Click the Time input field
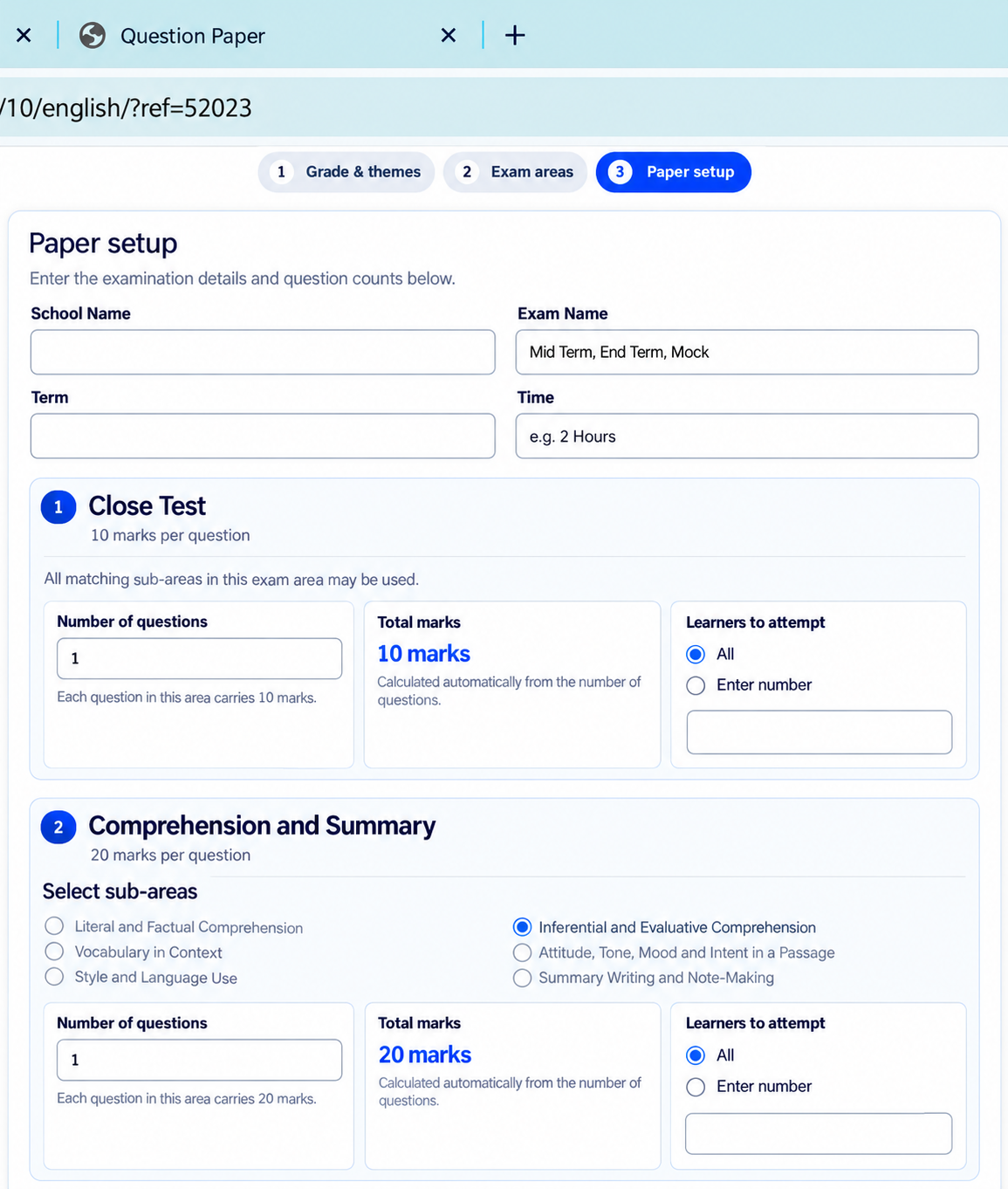Viewport: 1008px width, 1189px height. click(747, 436)
